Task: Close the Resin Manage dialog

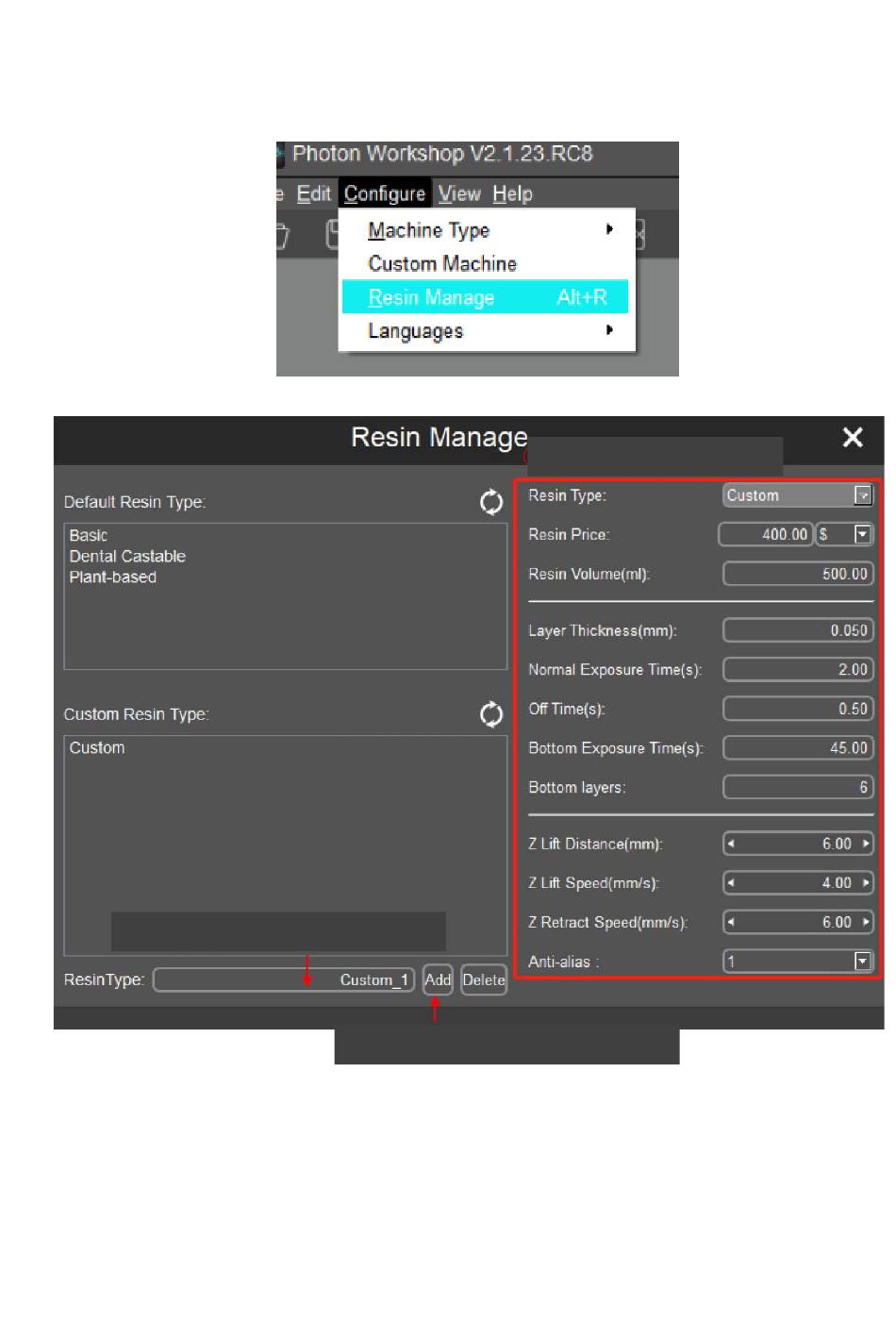Action: click(853, 438)
